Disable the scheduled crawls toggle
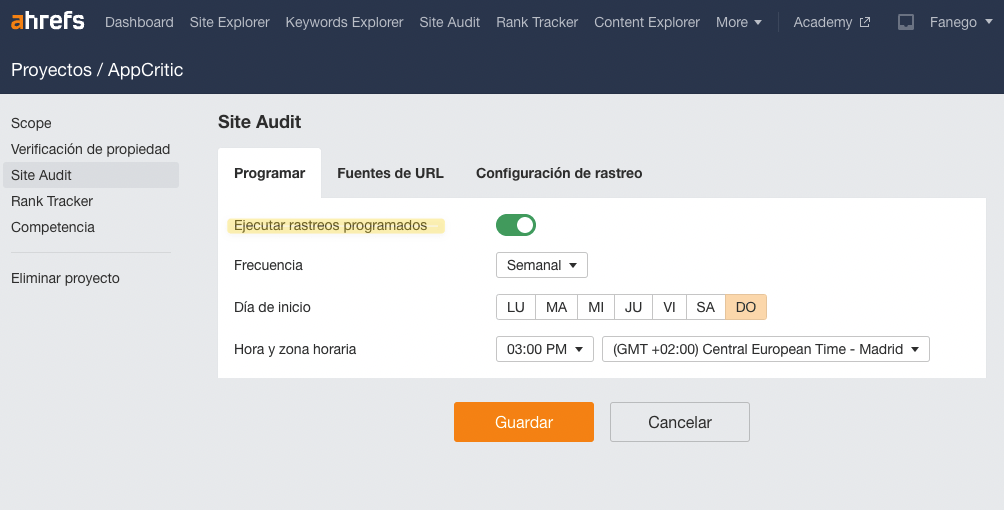Viewport: 1004px width, 510px height. click(x=516, y=225)
